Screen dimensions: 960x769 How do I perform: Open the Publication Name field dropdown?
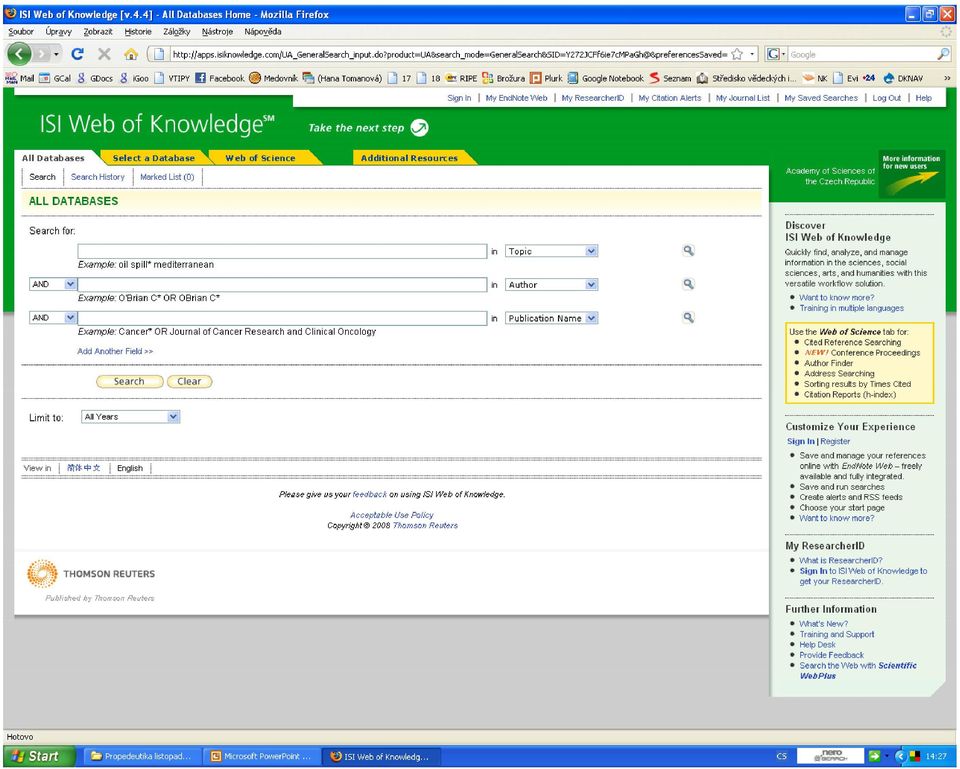click(551, 318)
